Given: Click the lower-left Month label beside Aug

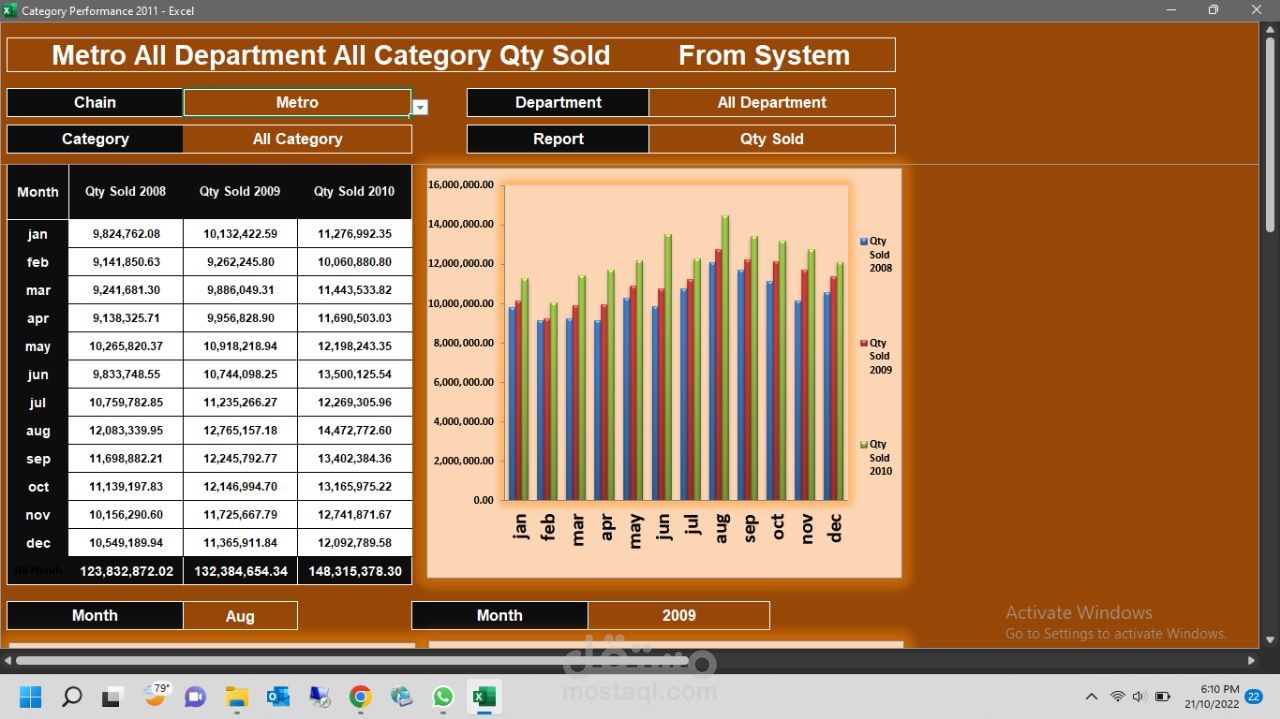Looking at the screenshot, I should (x=95, y=616).
